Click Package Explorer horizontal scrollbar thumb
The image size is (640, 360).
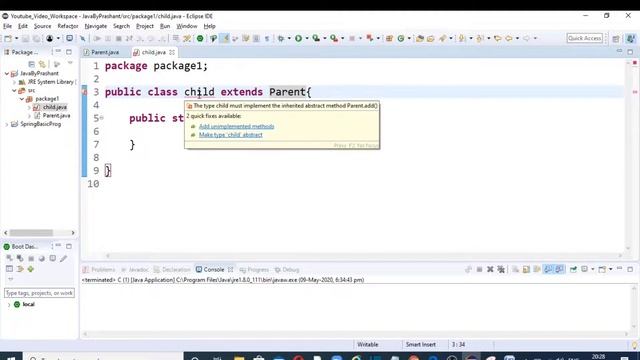[x=31, y=233]
